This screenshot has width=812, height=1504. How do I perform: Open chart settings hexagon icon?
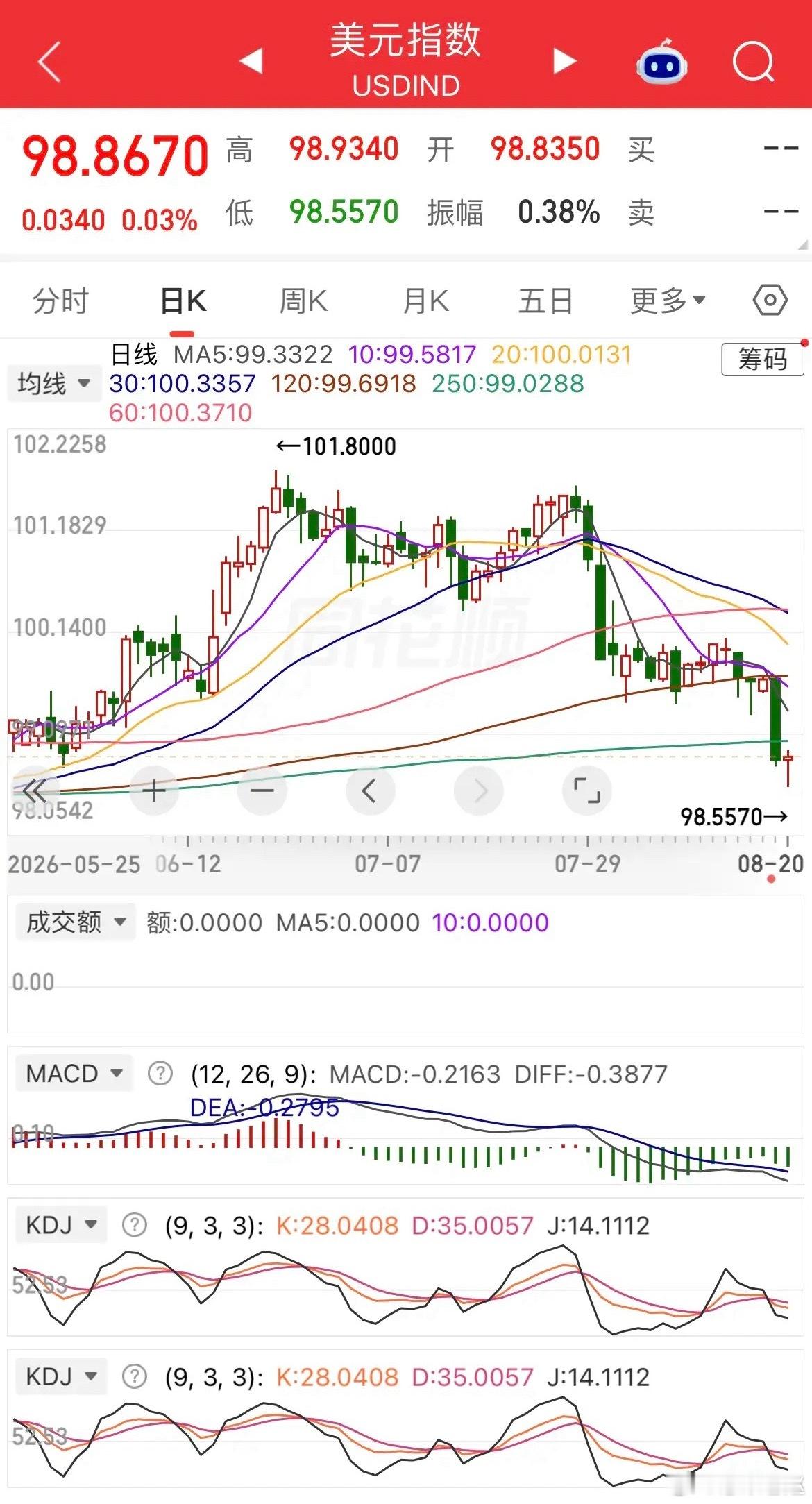(770, 301)
